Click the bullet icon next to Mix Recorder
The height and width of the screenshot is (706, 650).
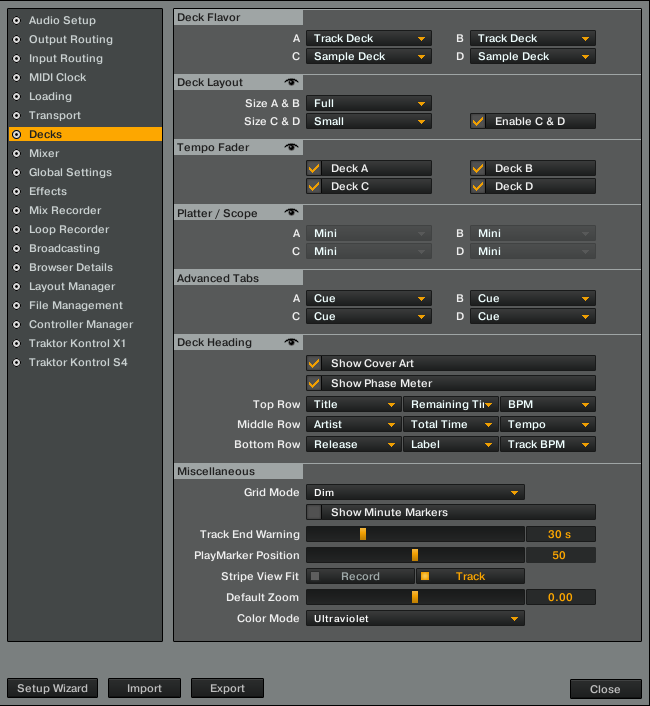coord(16,211)
